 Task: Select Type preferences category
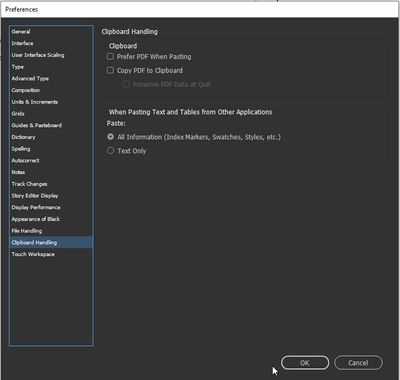tap(51, 67)
